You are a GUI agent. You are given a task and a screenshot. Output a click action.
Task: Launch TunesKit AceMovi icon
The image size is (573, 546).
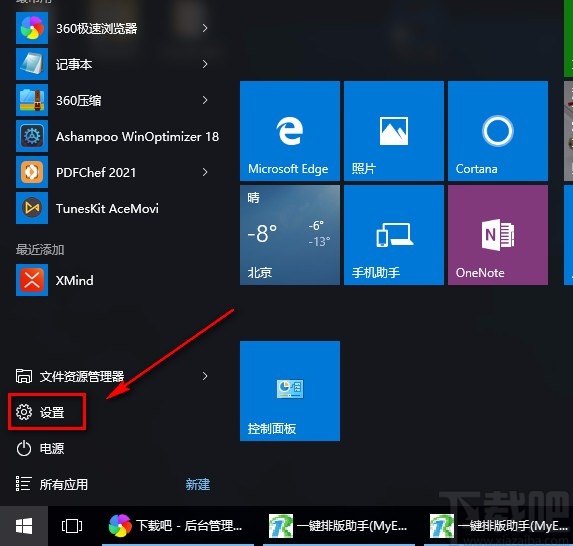pyautogui.click(x=32, y=208)
